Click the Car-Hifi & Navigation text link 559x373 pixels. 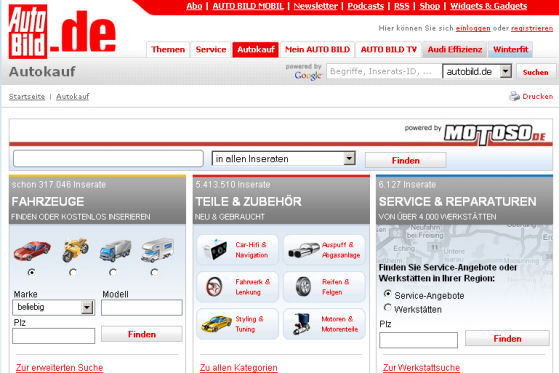tap(251, 250)
